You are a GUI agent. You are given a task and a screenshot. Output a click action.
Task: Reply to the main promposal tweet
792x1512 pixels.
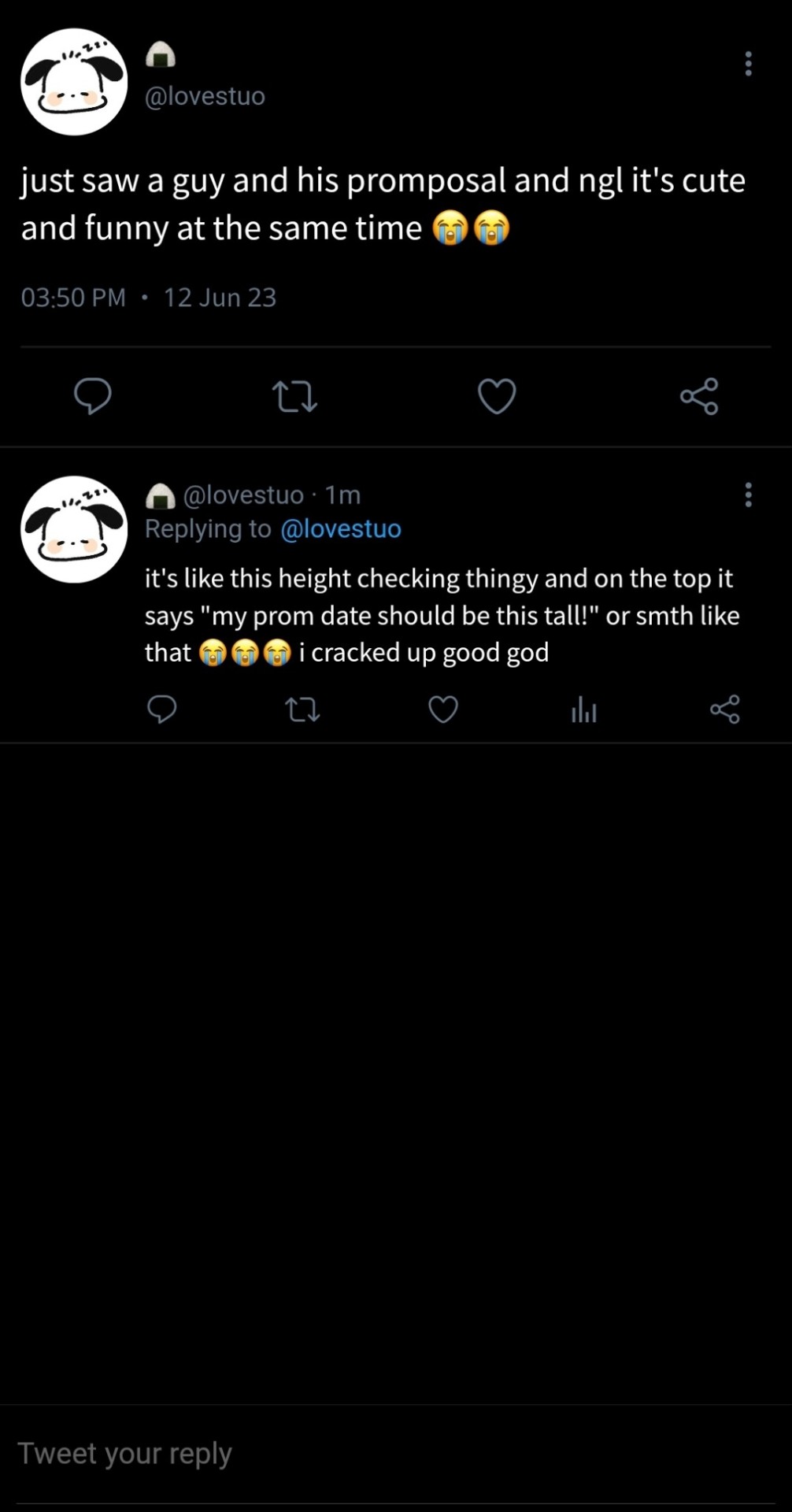pos(93,395)
